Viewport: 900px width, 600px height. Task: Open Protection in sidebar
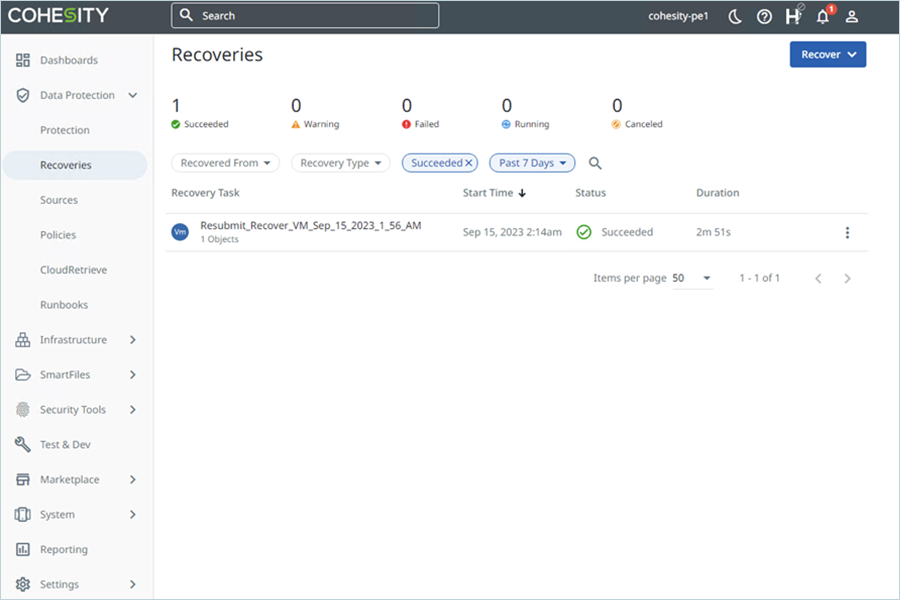click(x=65, y=130)
